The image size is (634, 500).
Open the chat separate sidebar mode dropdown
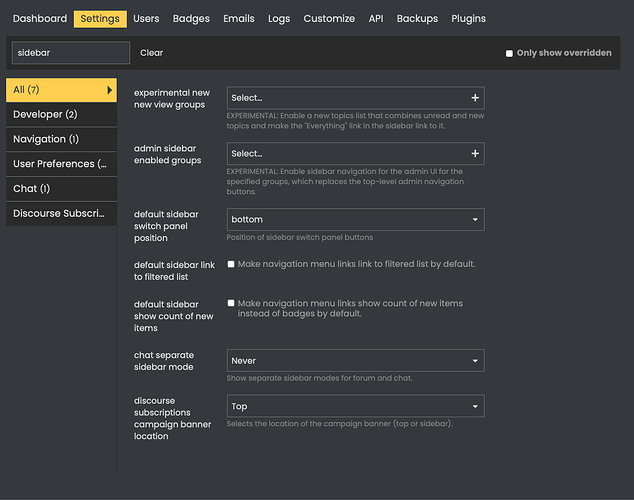(x=355, y=361)
